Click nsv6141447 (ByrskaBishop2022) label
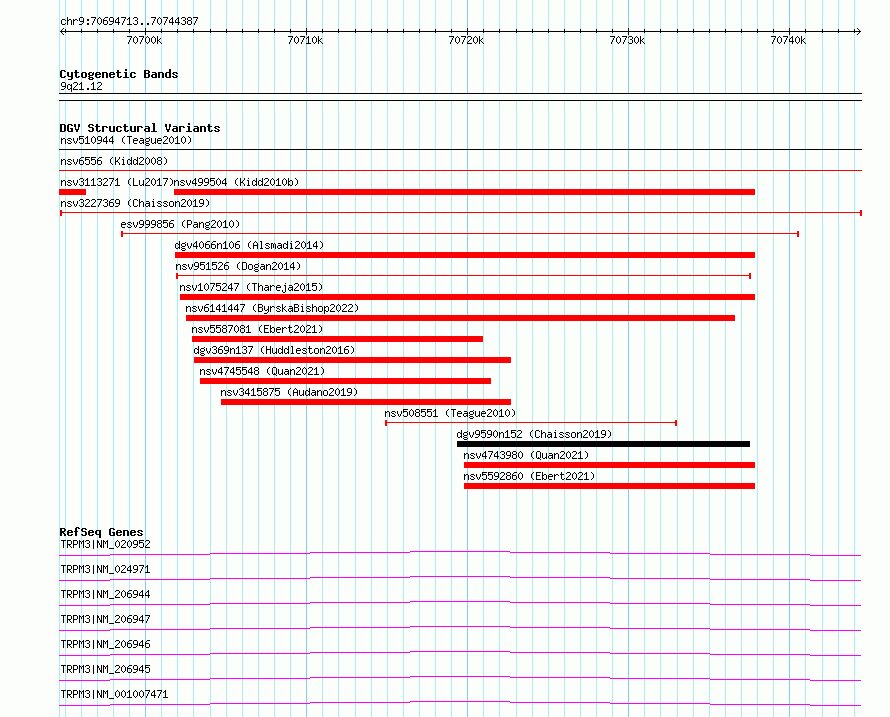 pyautogui.click(x=272, y=308)
